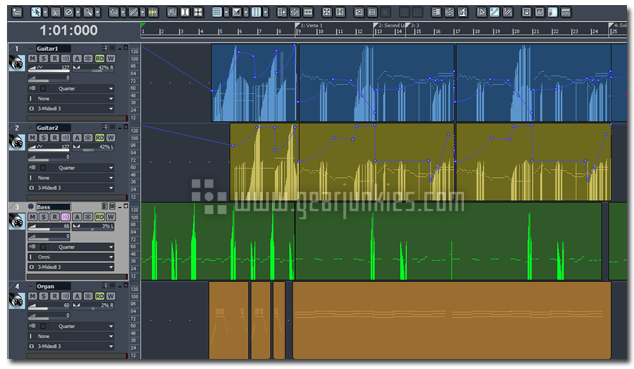Mute the Guitar1 track

tap(32, 59)
